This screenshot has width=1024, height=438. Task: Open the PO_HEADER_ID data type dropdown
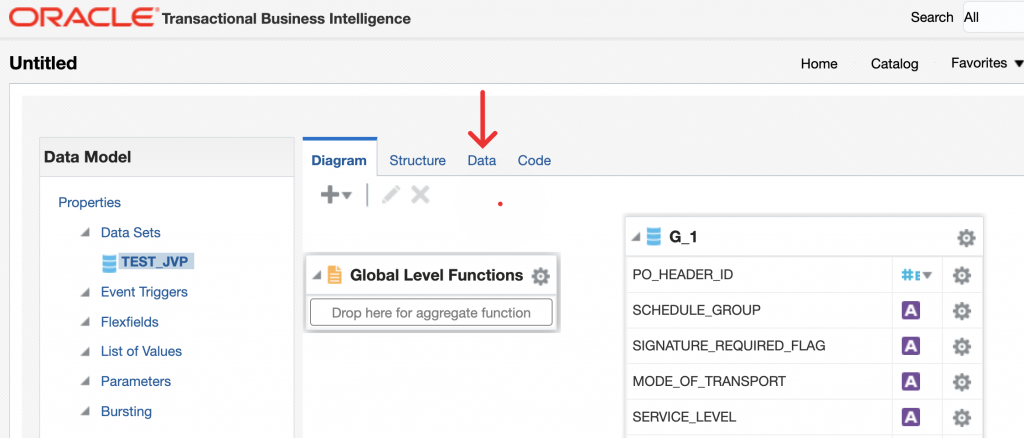(916, 276)
